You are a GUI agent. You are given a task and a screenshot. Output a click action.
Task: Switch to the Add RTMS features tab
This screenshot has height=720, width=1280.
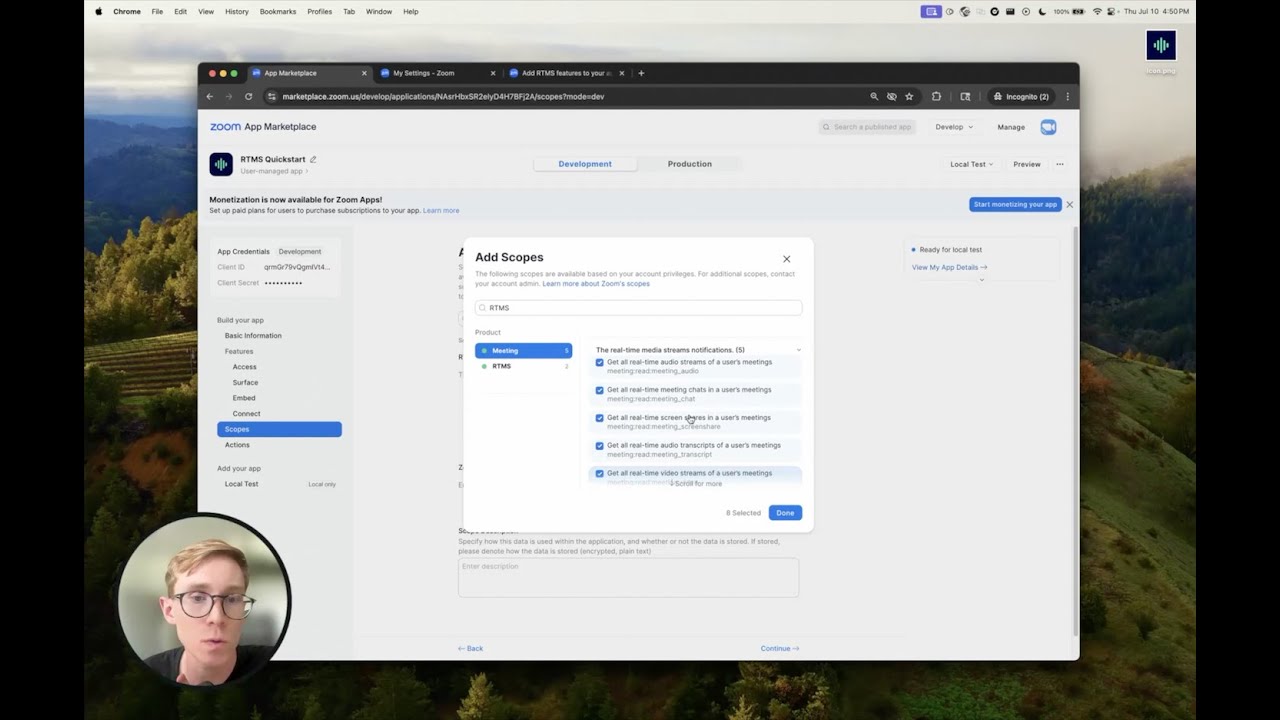pyautogui.click(x=566, y=73)
